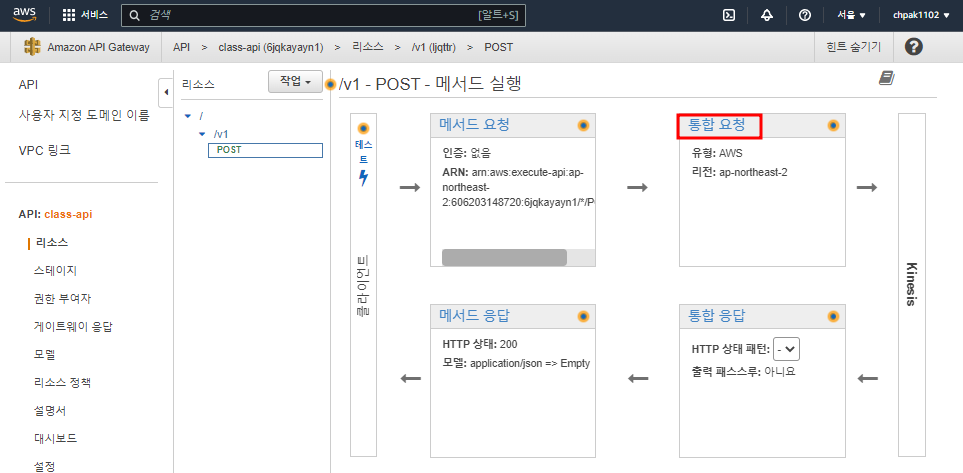Open the help question mark in top bar

tap(805, 15)
